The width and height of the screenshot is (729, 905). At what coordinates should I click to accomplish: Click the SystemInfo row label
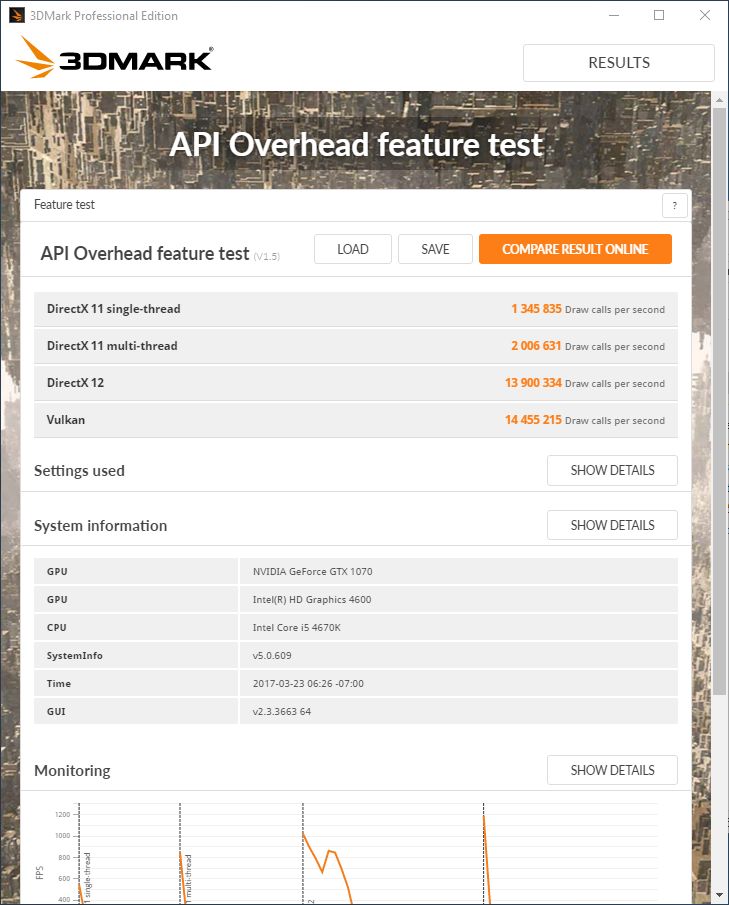click(x=74, y=656)
